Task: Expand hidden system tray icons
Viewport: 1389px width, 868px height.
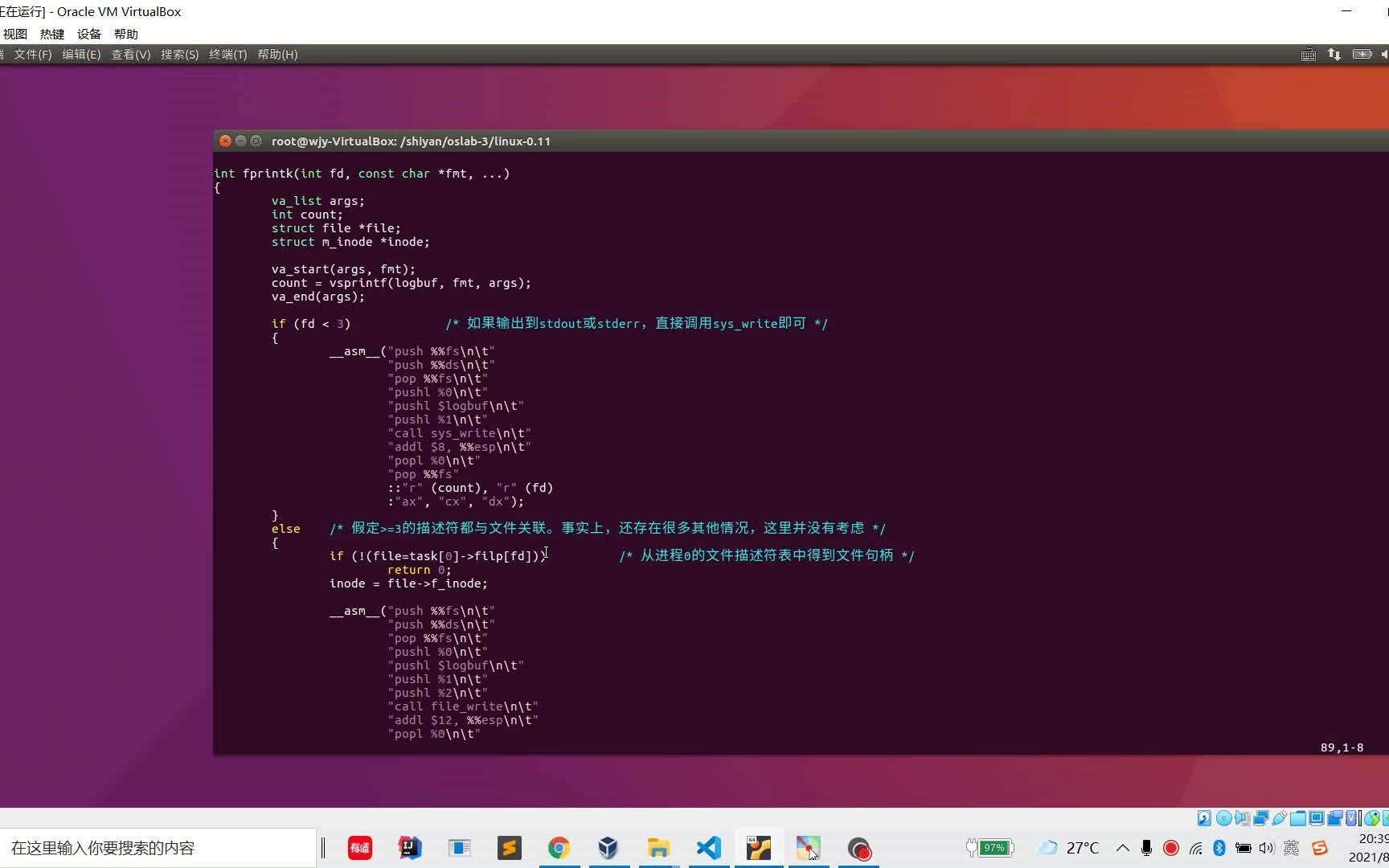Action: tap(1123, 848)
